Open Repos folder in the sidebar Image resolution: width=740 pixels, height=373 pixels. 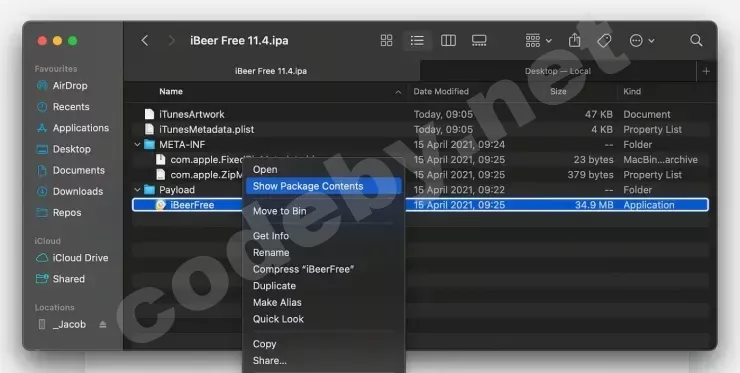click(59, 213)
